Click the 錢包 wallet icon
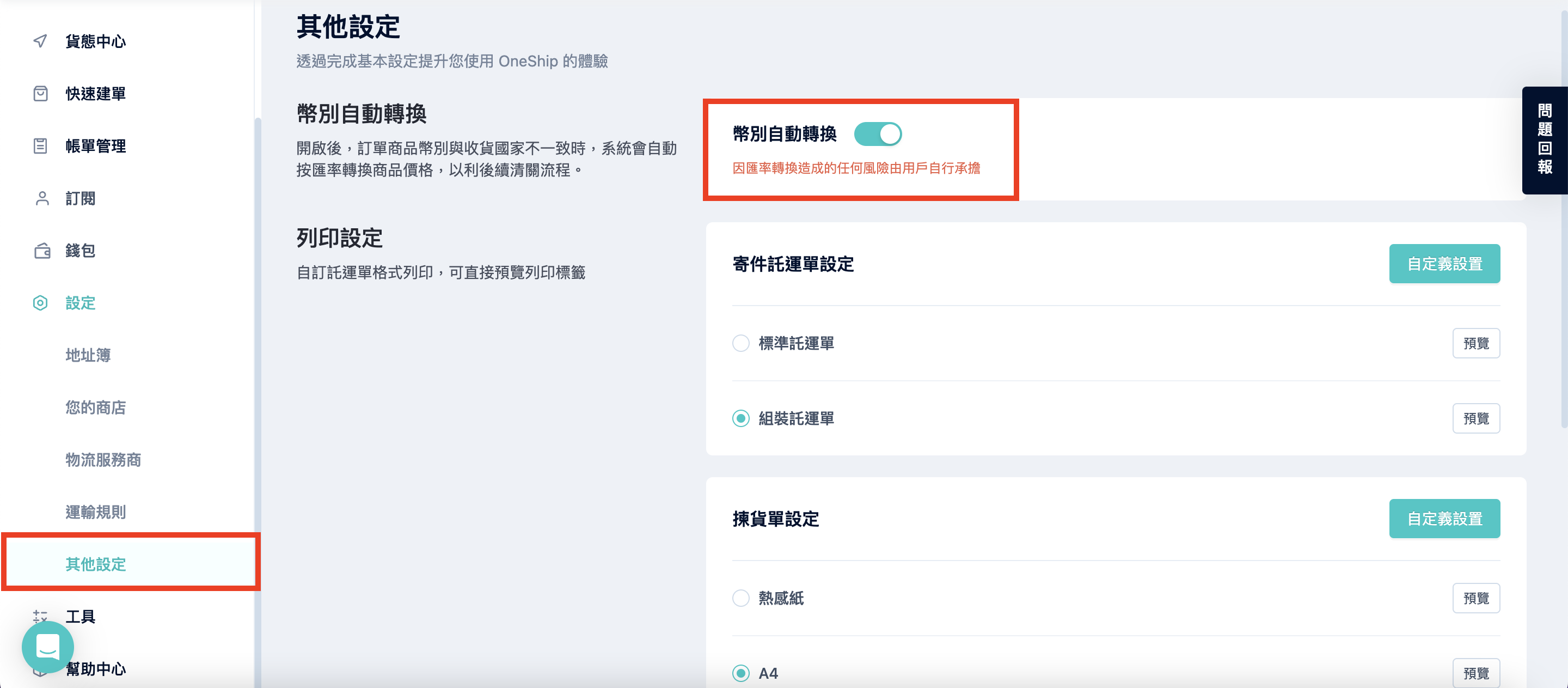Image resolution: width=1568 pixels, height=688 pixels. coord(42,250)
